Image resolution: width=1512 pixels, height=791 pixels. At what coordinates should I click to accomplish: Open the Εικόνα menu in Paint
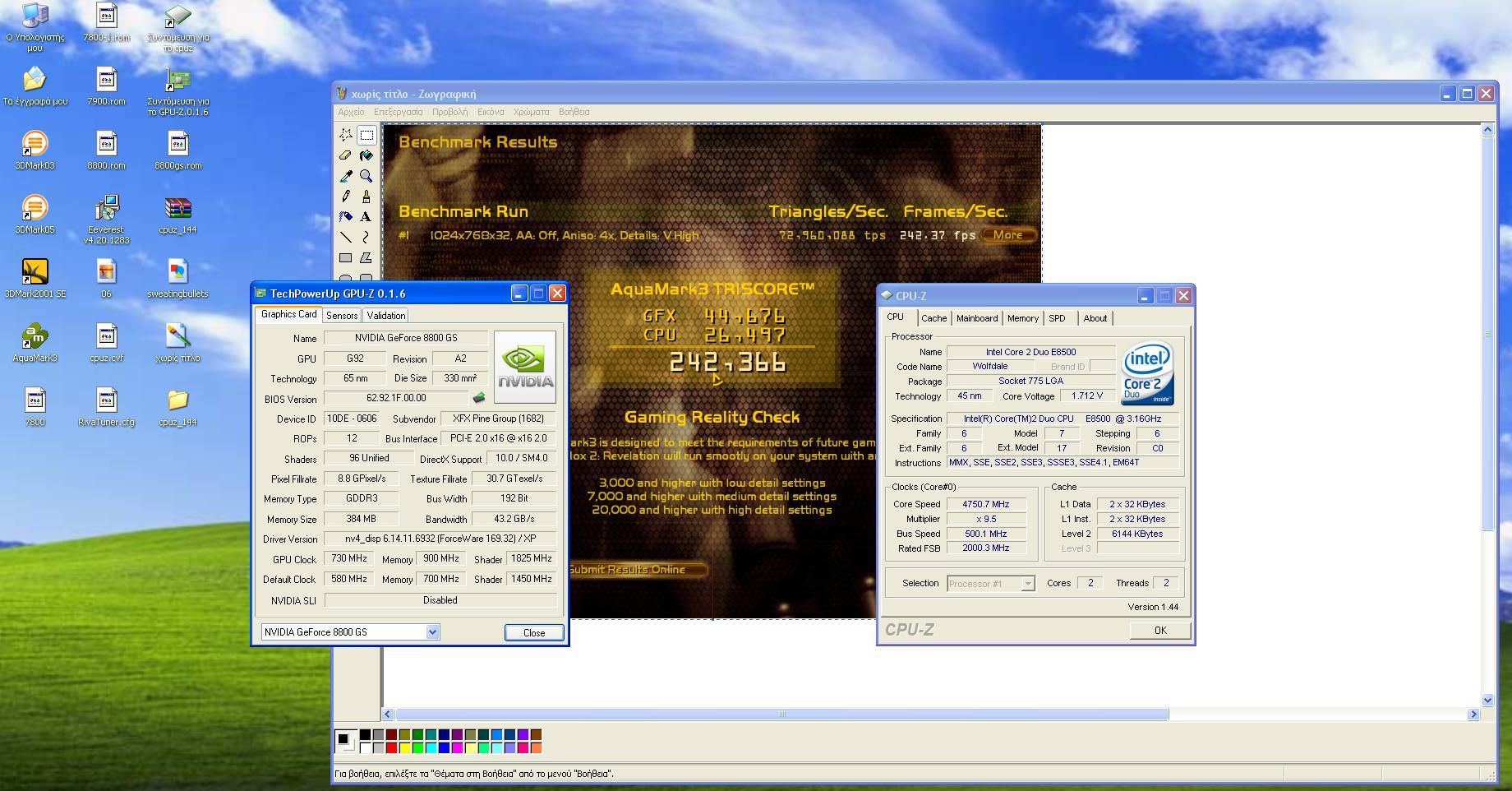click(491, 112)
